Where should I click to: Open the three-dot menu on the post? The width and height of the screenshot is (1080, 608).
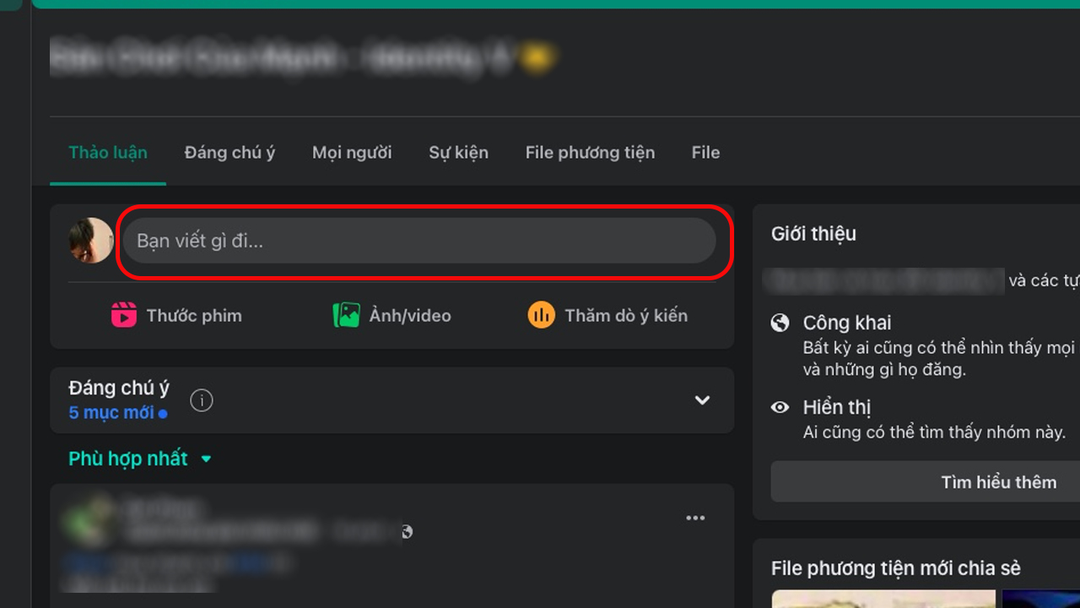click(x=695, y=518)
